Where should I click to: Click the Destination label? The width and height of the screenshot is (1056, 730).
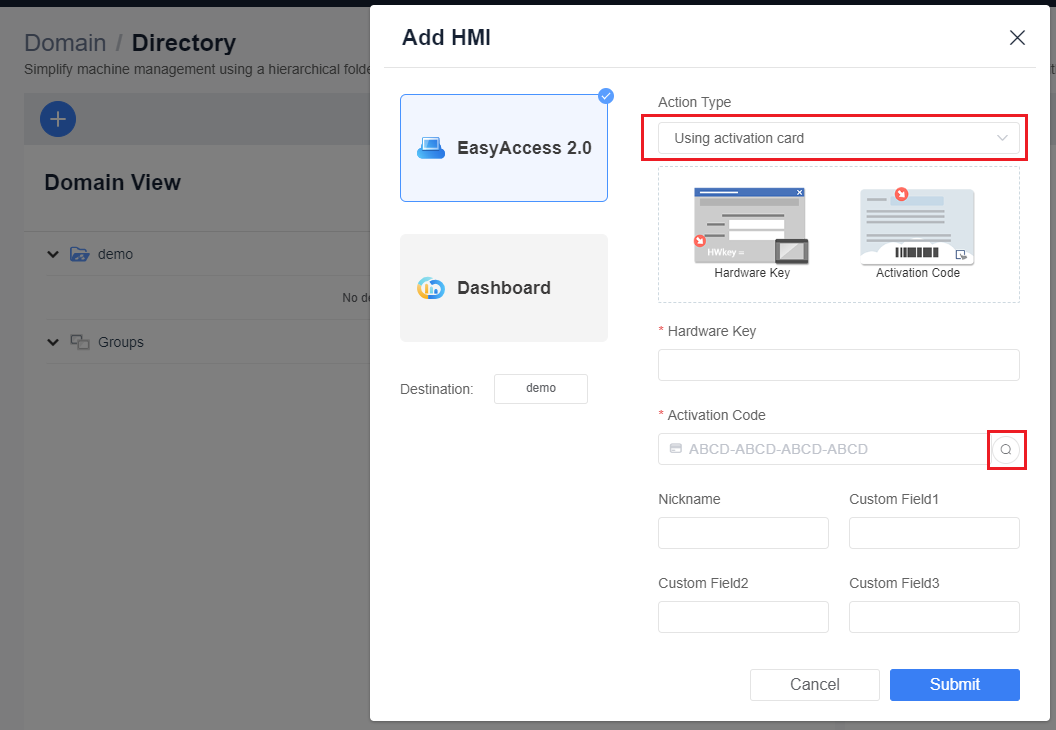pyautogui.click(x=436, y=389)
